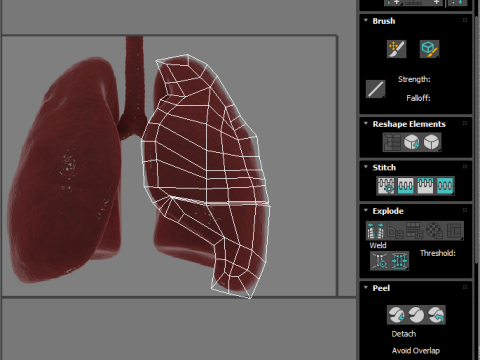
Task: Collapse the Brush rollout
Action: [366, 21]
